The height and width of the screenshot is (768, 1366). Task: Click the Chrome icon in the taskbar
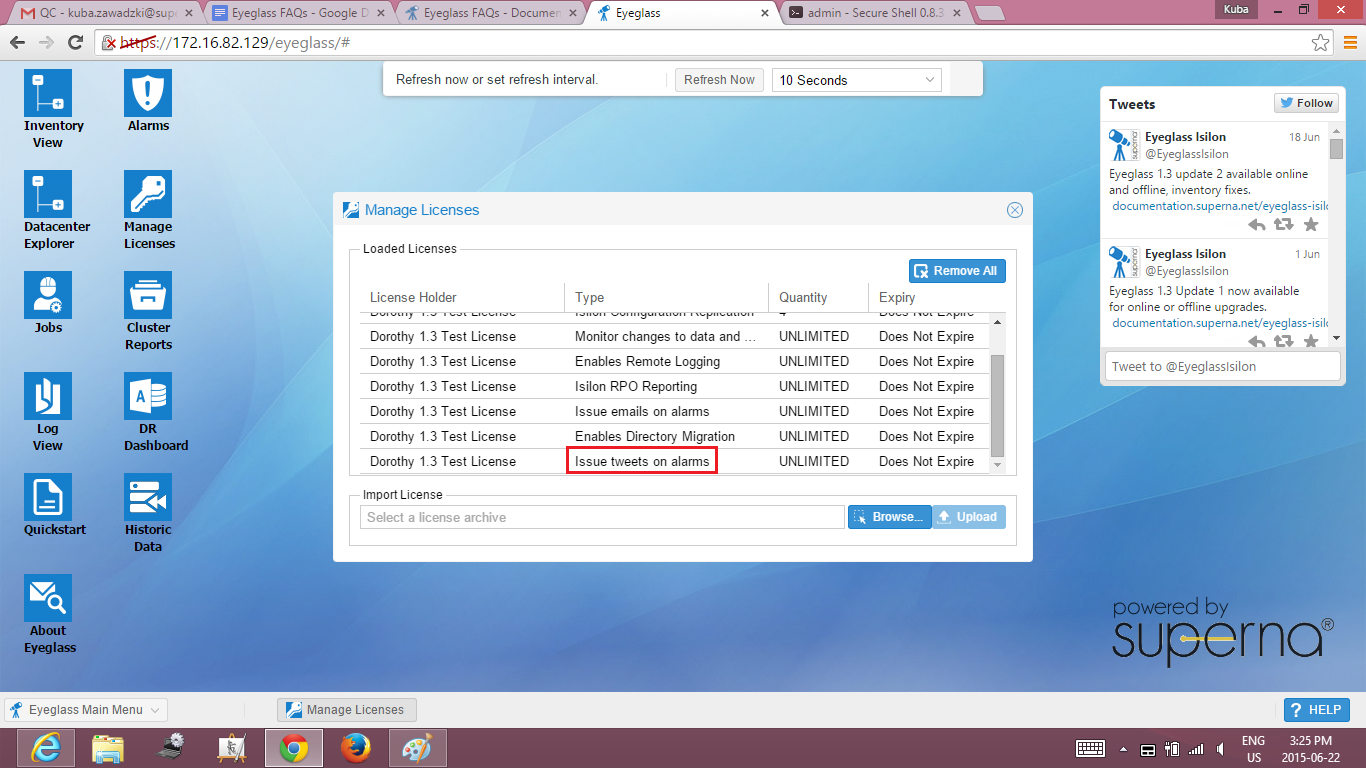coord(294,748)
